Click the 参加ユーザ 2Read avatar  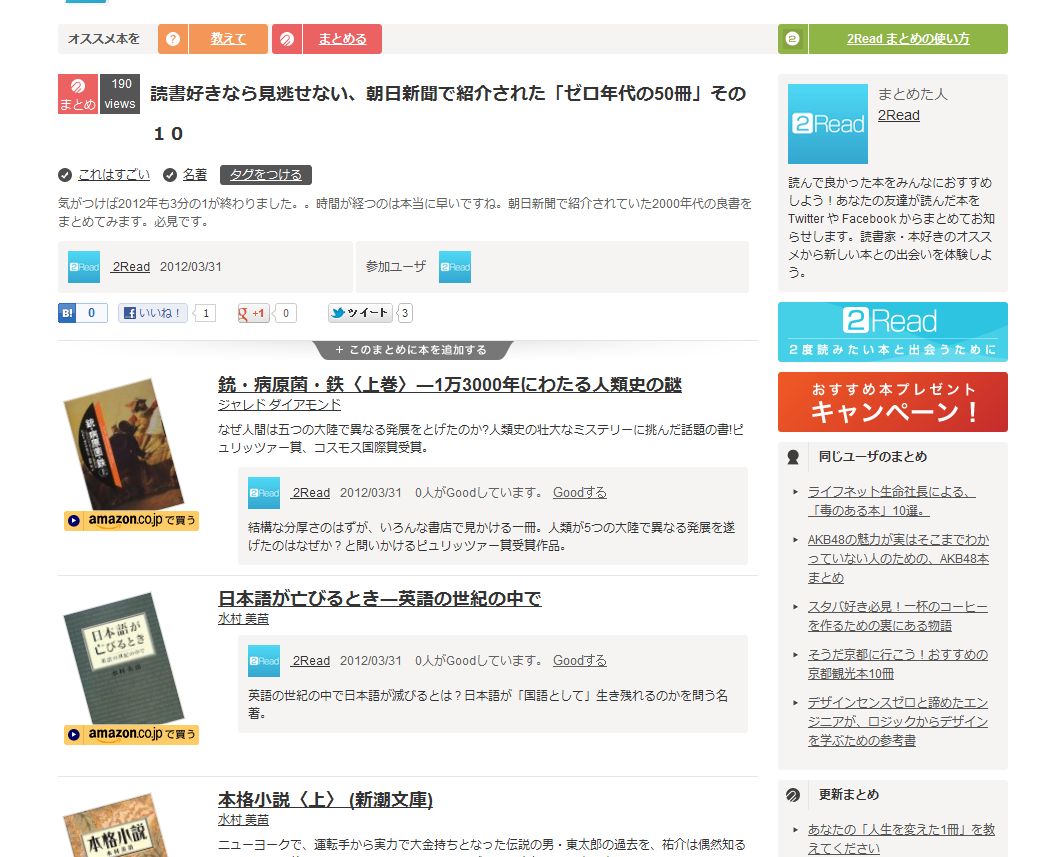(455, 267)
